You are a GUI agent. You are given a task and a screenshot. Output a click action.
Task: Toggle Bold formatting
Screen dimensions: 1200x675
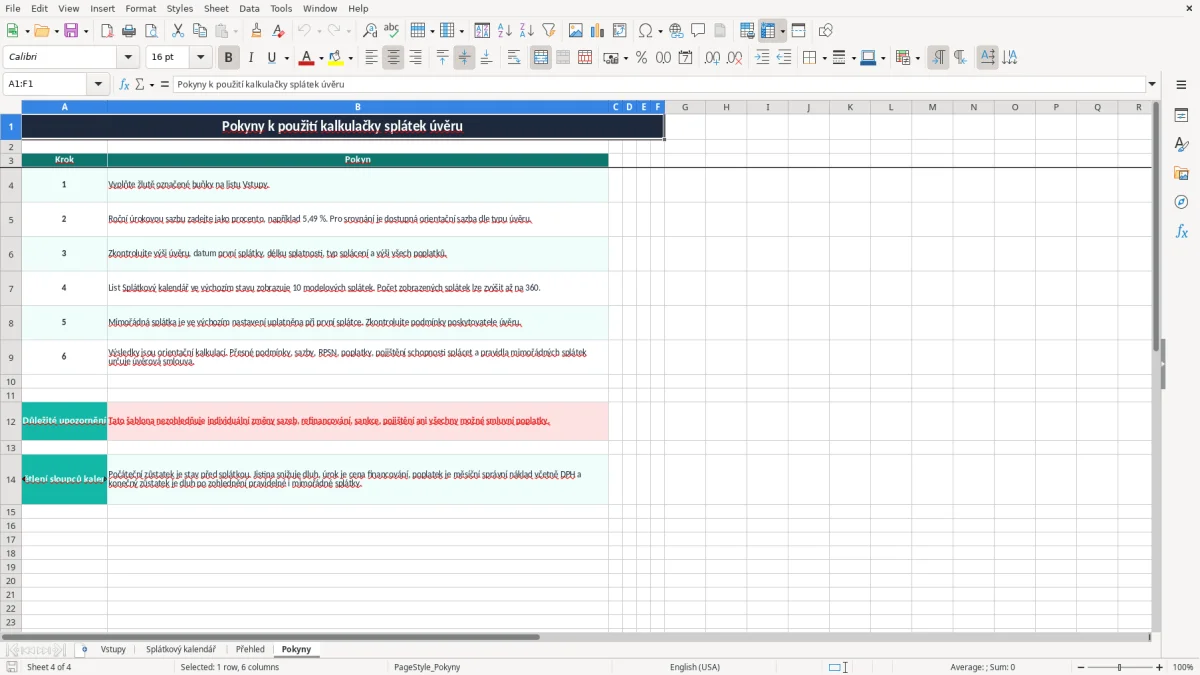coord(228,58)
